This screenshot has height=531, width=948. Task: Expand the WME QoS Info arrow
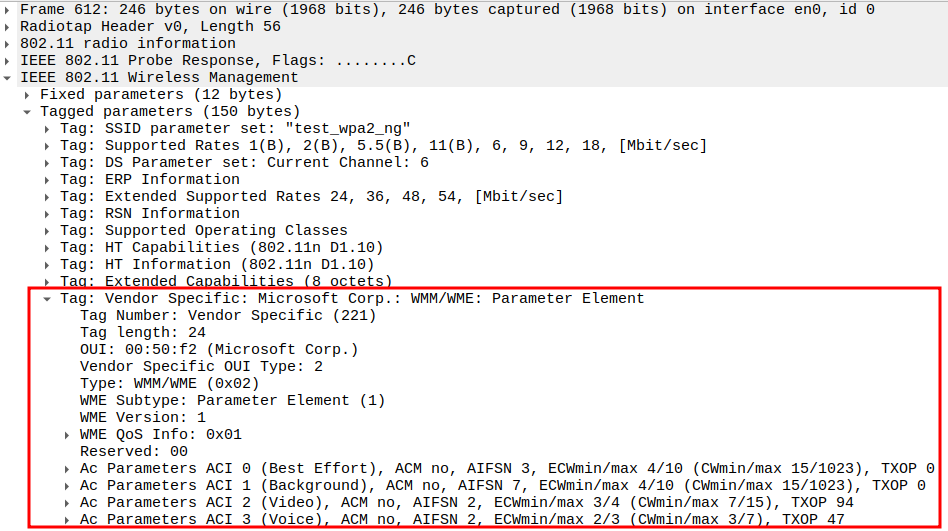click(x=67, y=434)
